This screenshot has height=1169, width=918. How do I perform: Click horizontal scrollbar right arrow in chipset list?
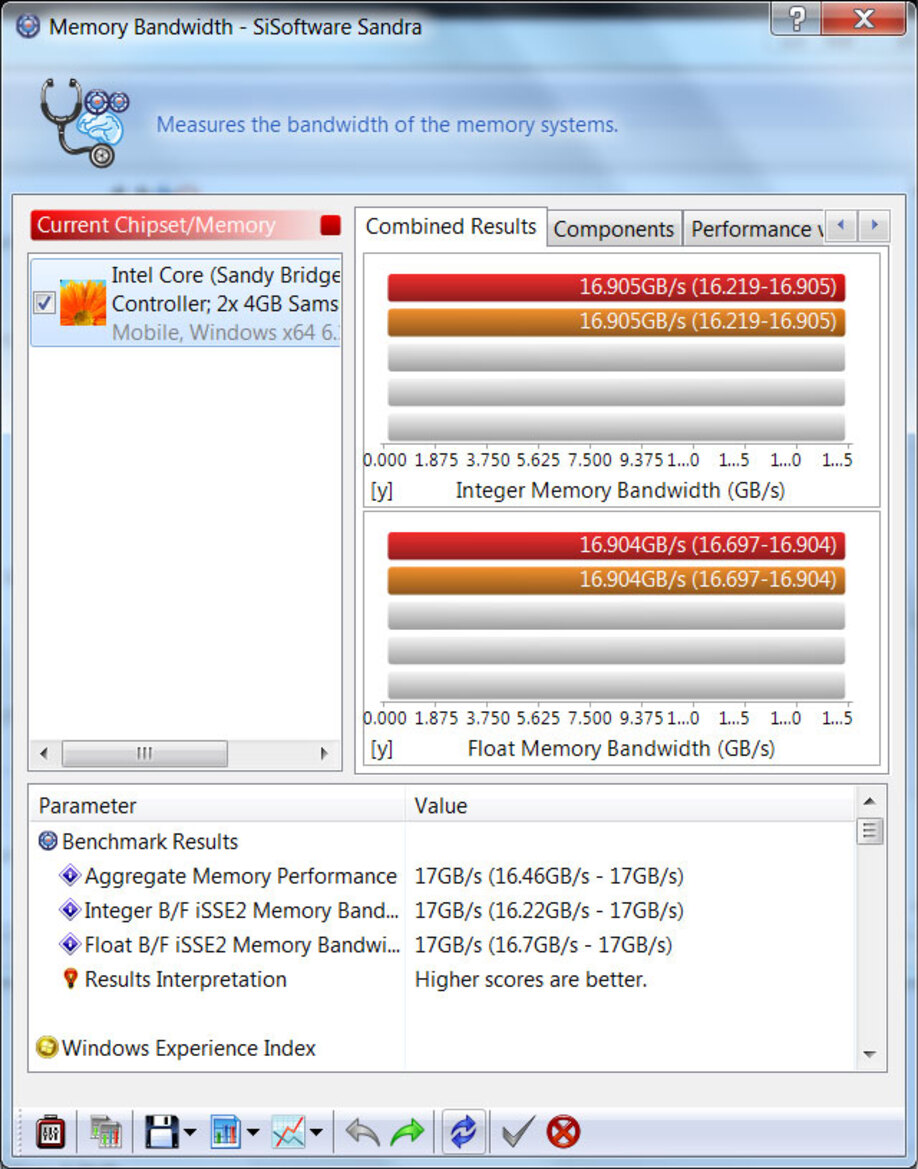[x=324, y=753]
